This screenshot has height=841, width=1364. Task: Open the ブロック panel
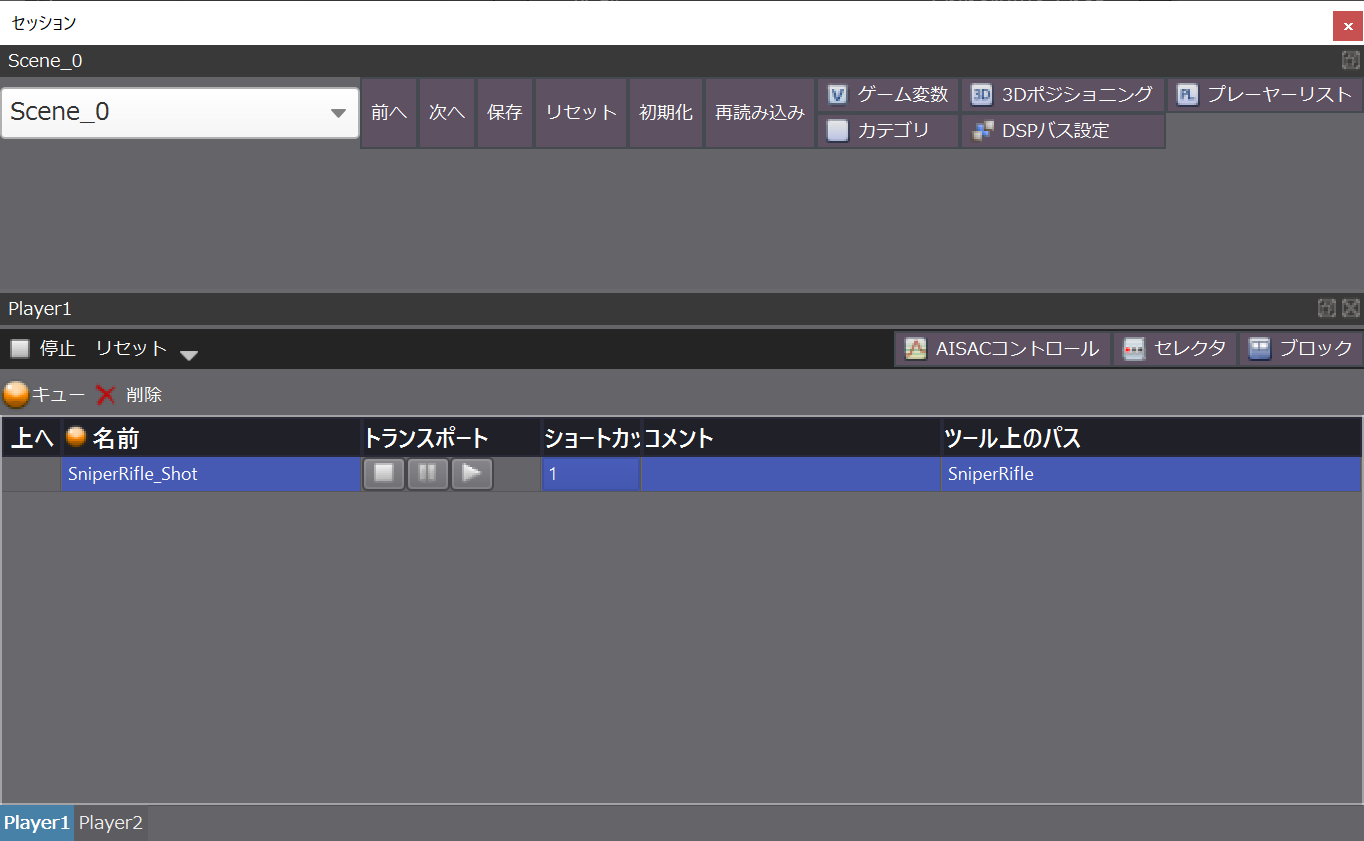[1301, 349]
